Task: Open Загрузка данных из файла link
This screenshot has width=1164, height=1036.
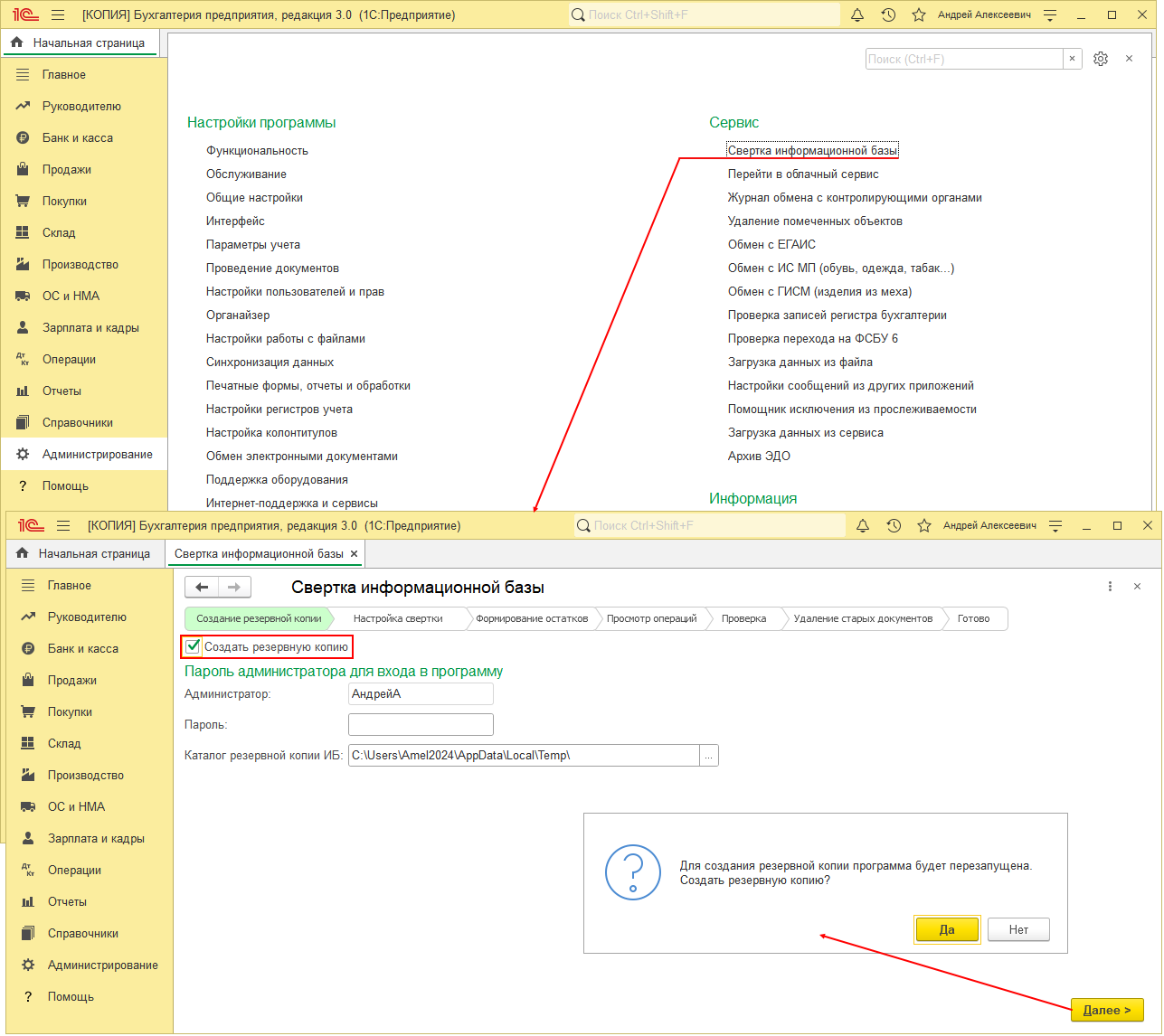Action: (x=800, y=363)
